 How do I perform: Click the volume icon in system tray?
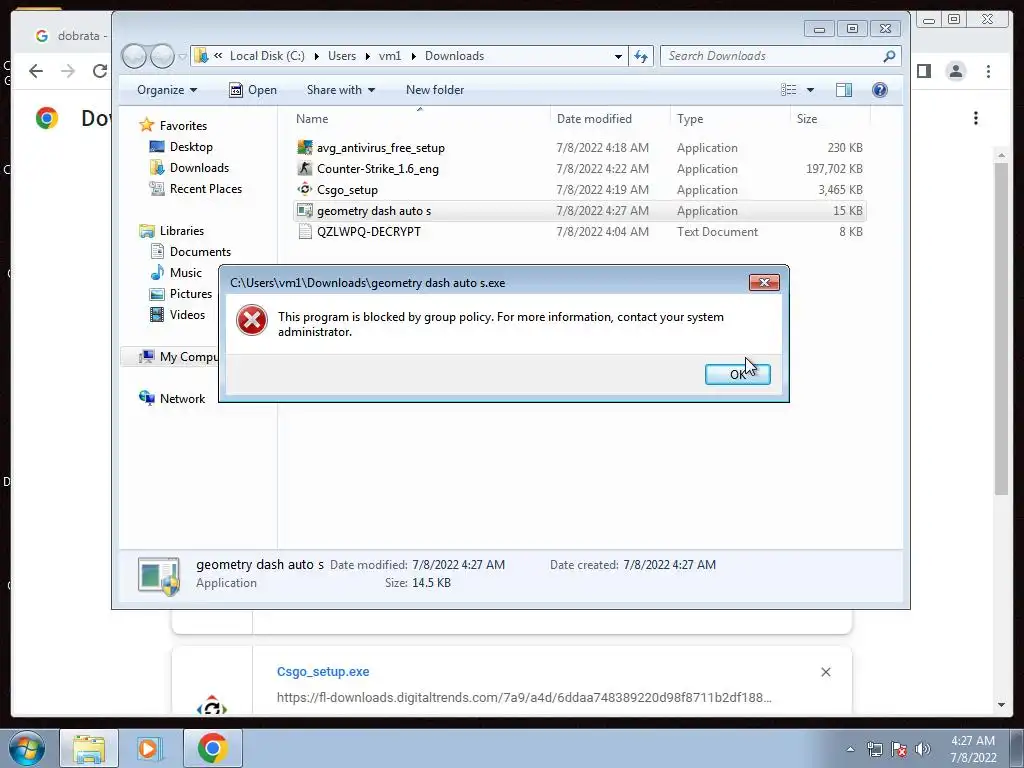[x=922, y=749]
